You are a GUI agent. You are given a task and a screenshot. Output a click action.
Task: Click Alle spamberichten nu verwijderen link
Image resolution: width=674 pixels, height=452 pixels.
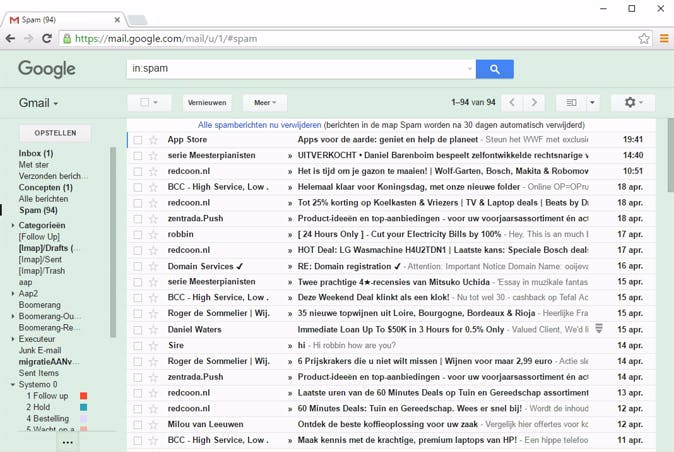[x=259, y=125]
